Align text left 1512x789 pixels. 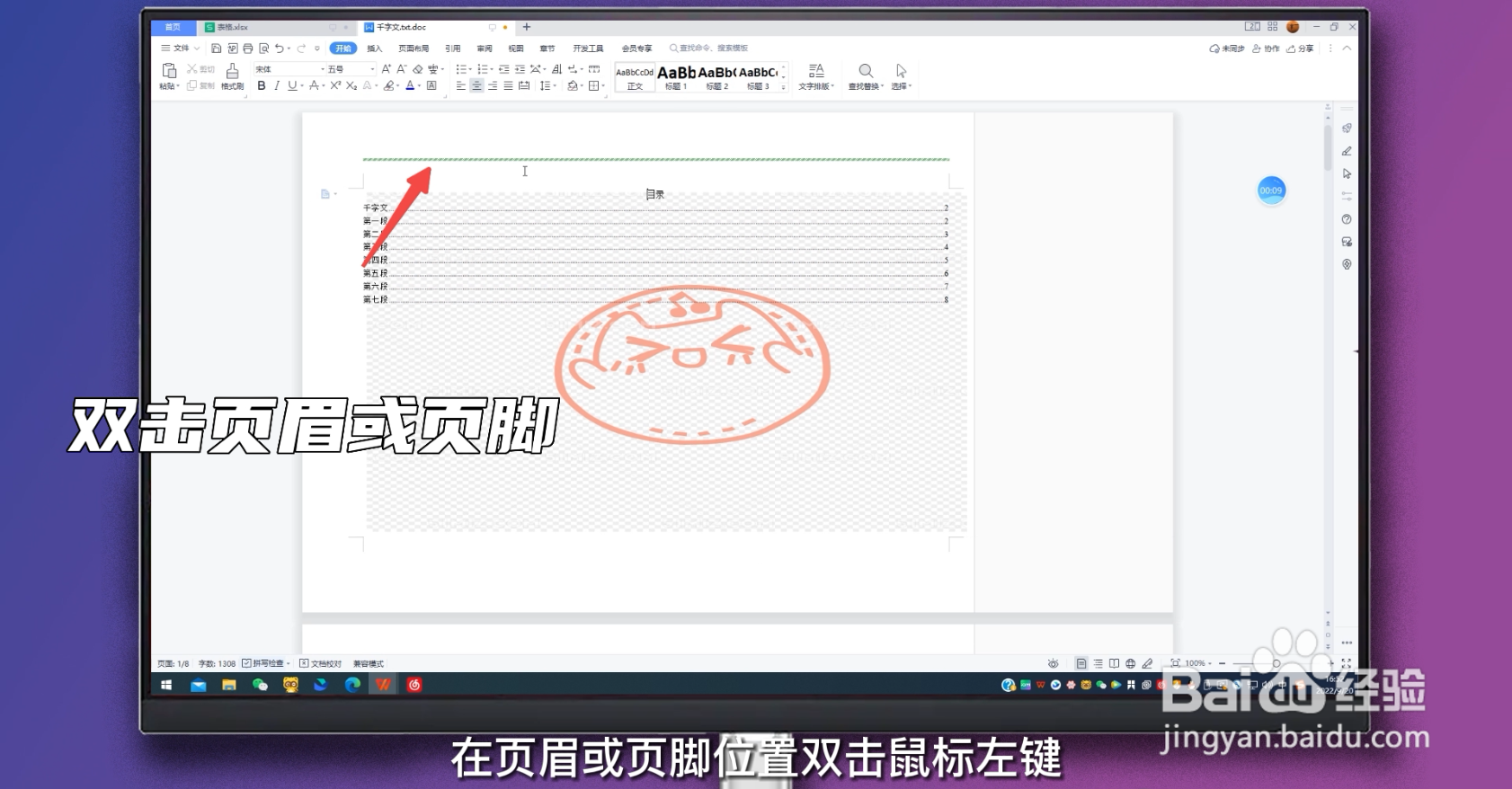coord(461,86)
